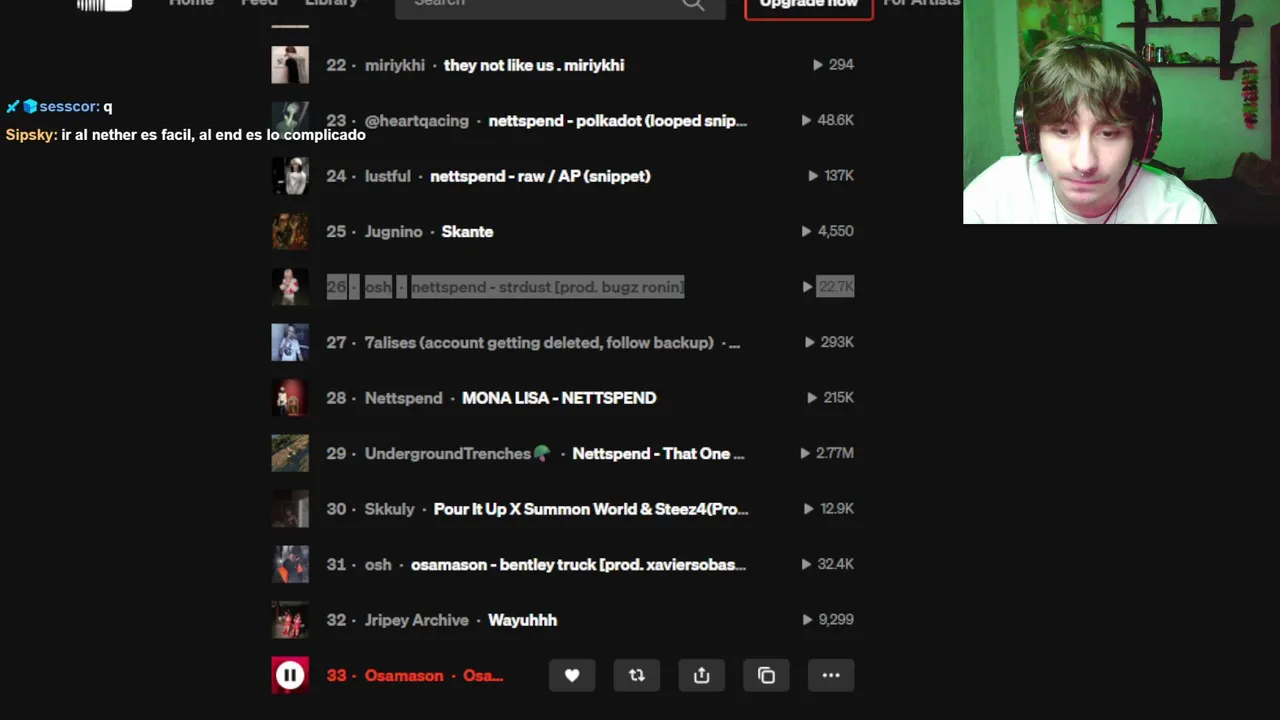Open osh artist link in row 31
The height and width of the screenshot is (720, 1280).
click(x=378, y=564)
